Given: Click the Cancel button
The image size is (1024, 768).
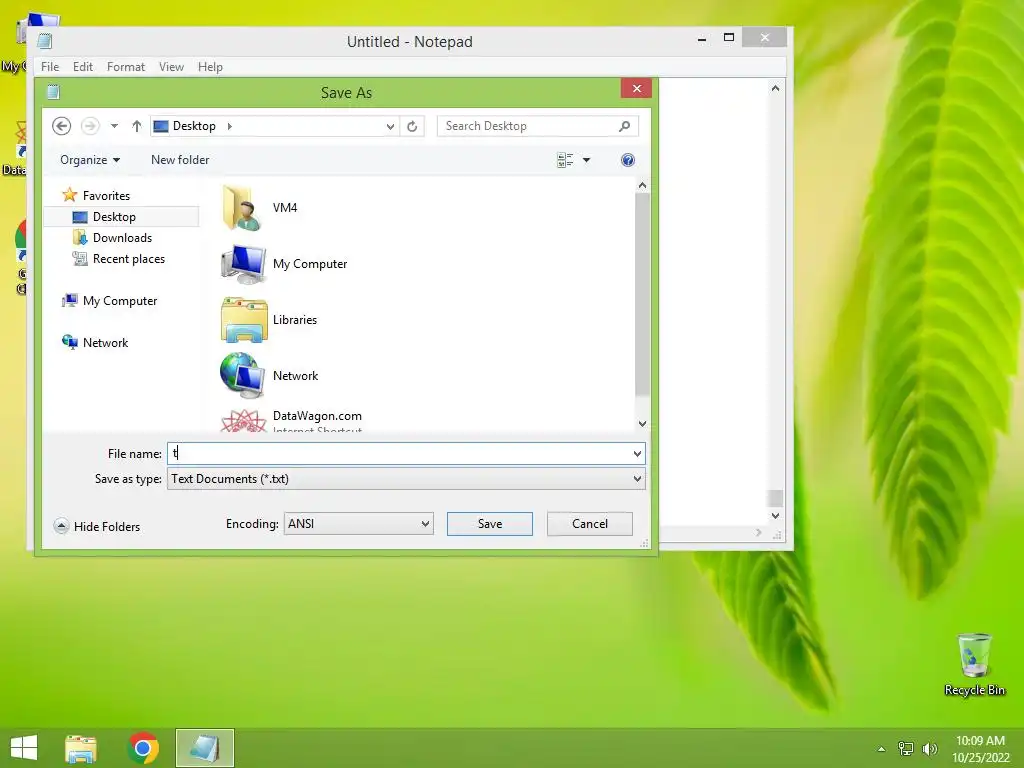Looking at the screenshot, I should (590, 524).
